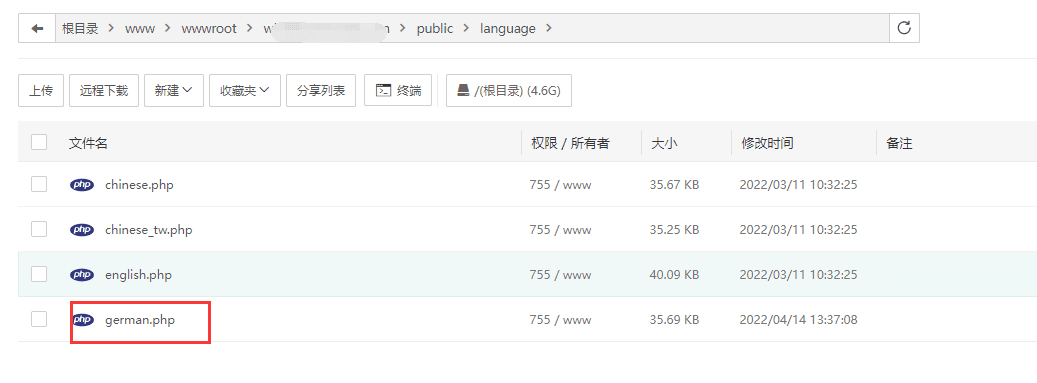This screenshot has width=1037, height=383.
Task: Click the modified time of english.php
Action: [x=798, y=275]
